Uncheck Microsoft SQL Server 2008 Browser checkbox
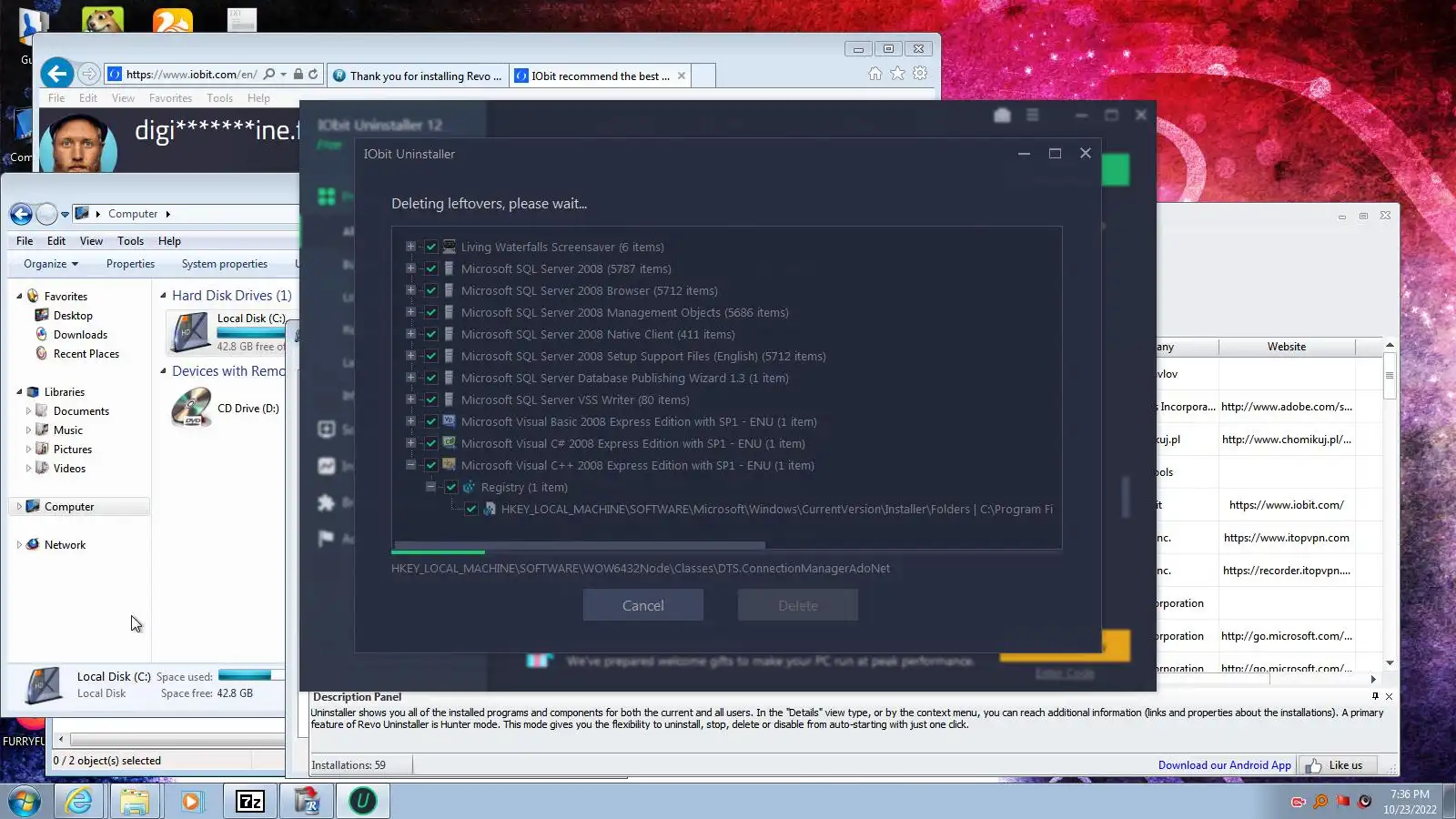1456x819 pixels. [431, 290]
